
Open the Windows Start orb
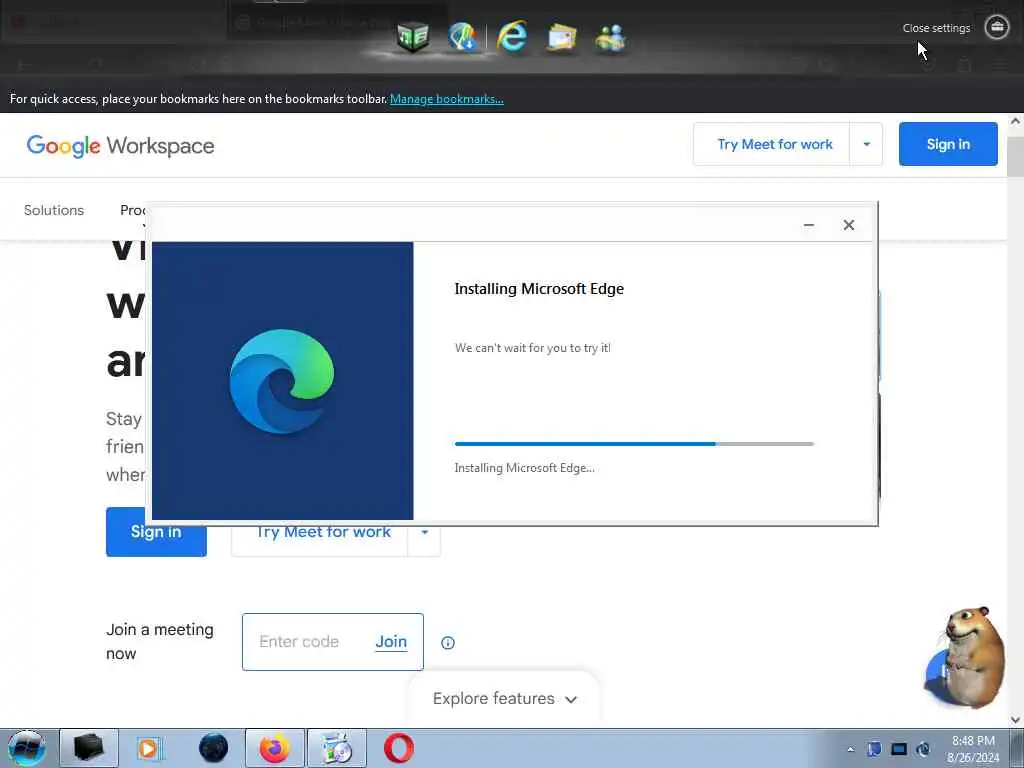coord(27,748)
